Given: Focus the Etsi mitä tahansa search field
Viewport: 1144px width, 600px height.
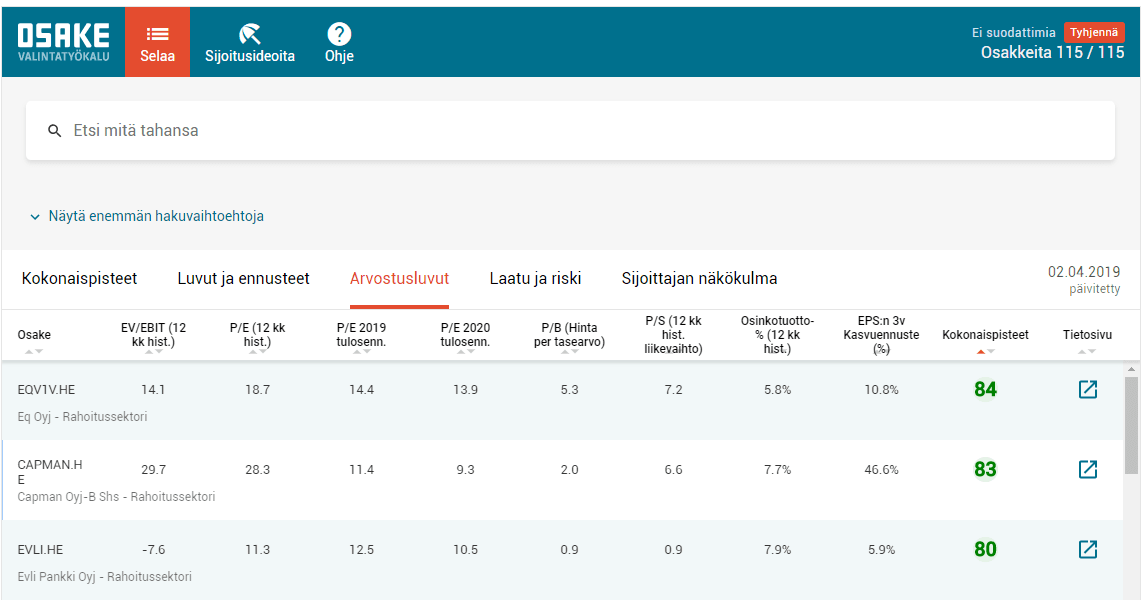Looking at the screenshot, I should [570, 131].
